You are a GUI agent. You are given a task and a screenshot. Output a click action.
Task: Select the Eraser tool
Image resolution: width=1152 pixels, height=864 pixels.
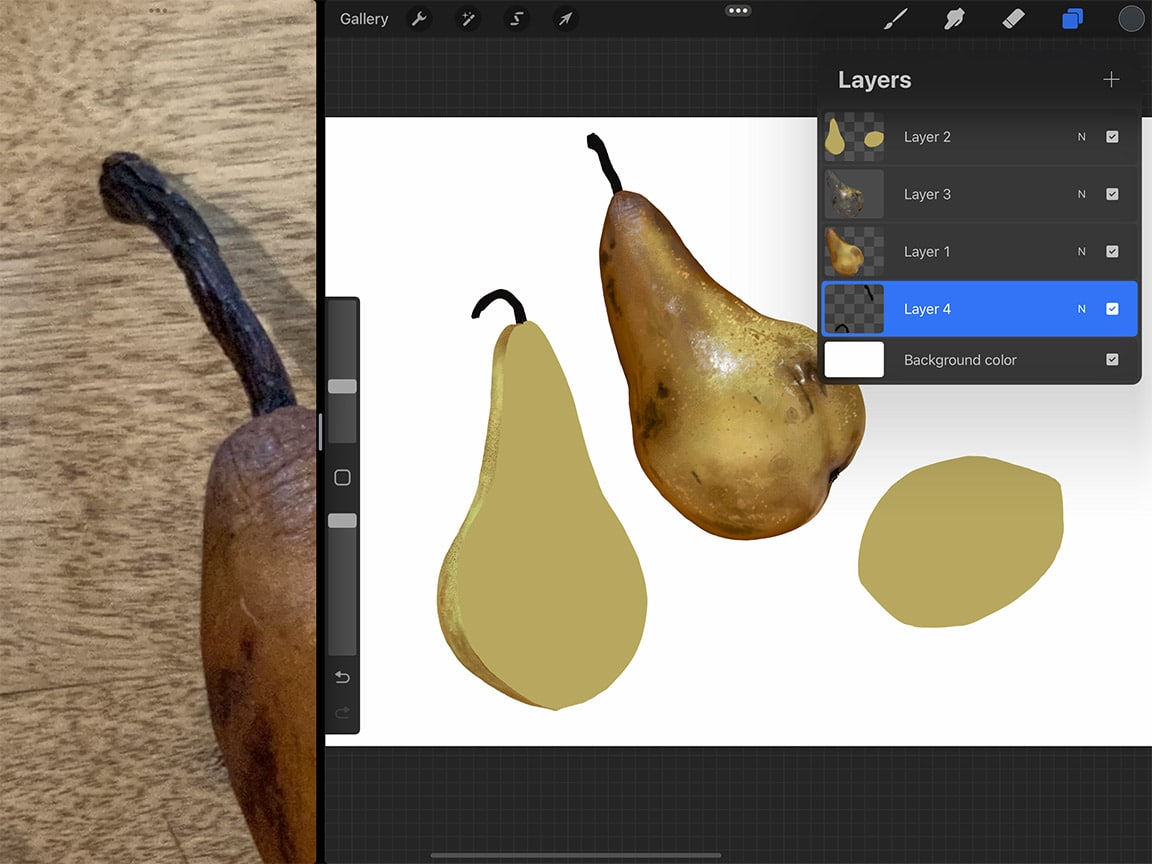click(x=1013, y=18)
